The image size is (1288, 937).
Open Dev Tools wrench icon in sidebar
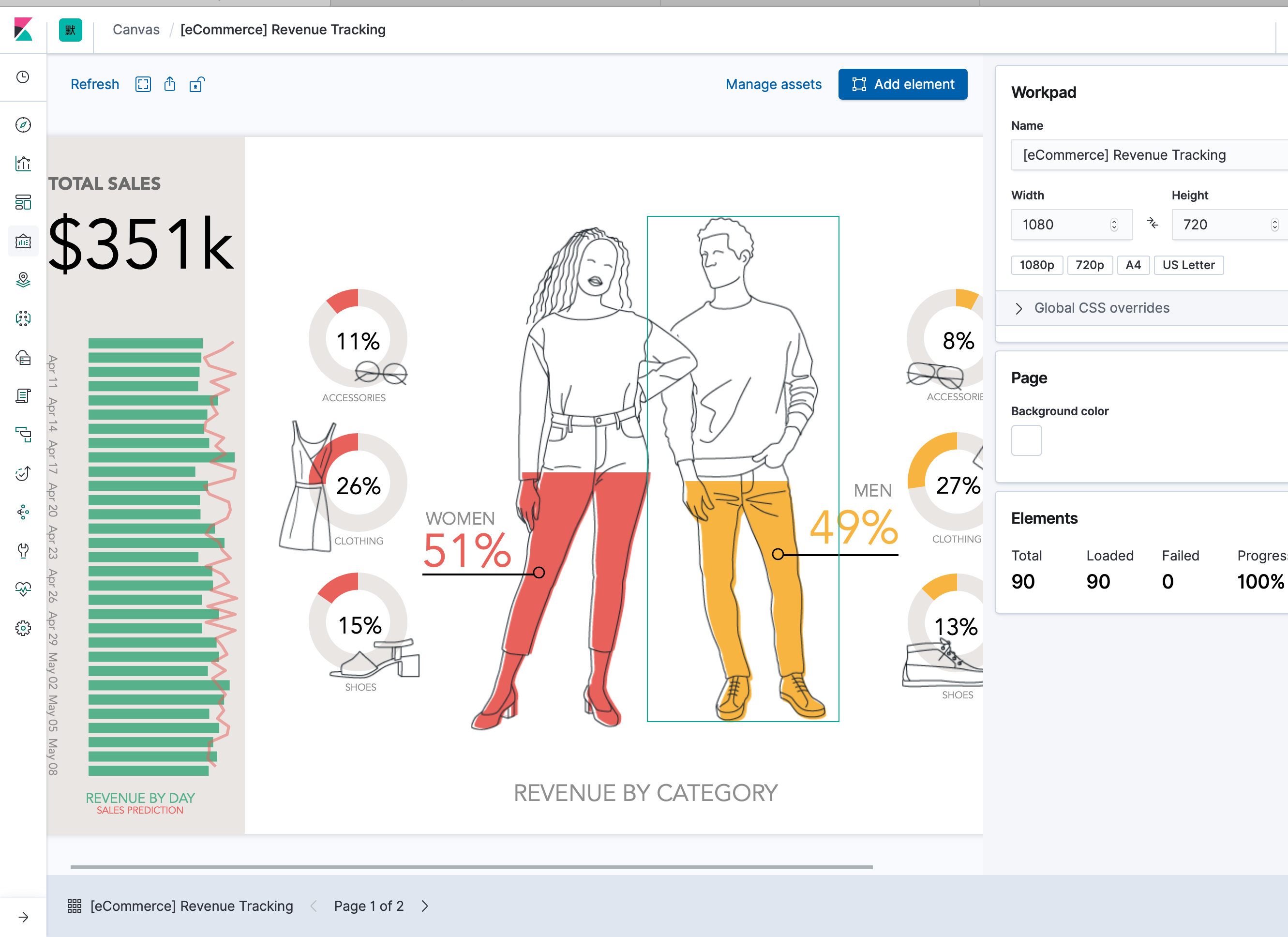[x=23, y=550]
